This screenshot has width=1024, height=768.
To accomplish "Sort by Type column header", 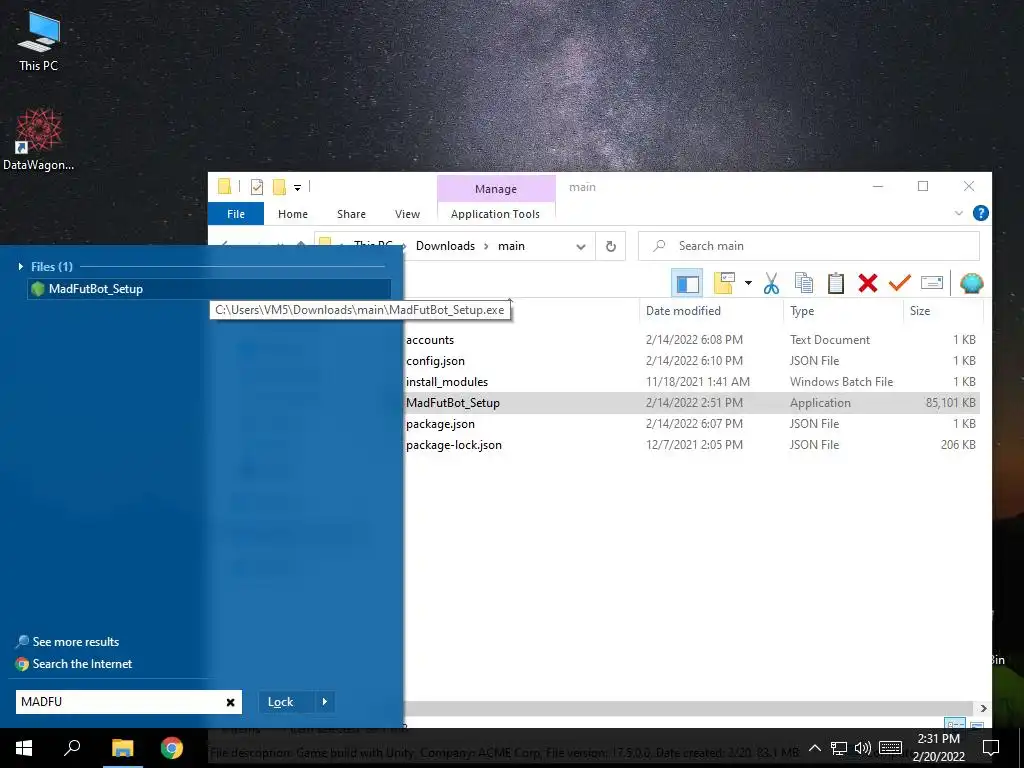I will point(842,311).
